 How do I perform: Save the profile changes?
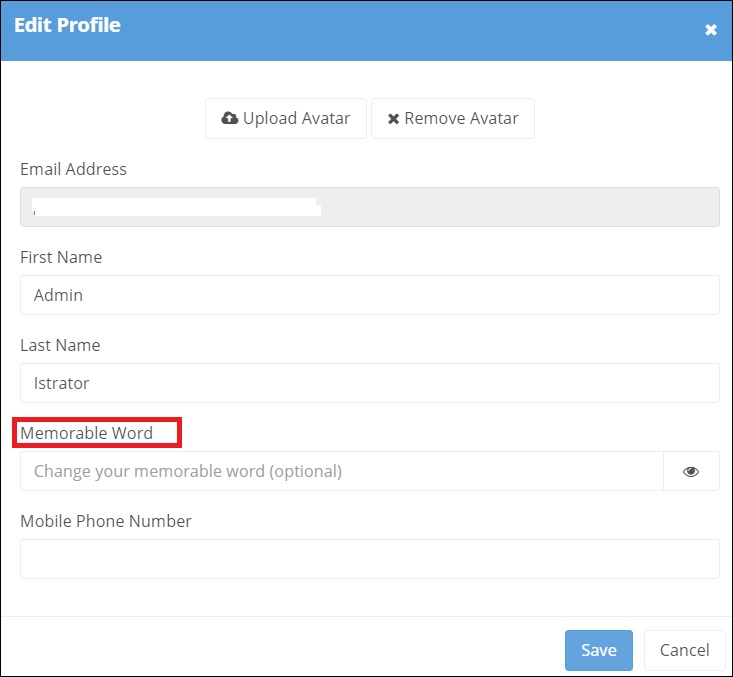(598, 650)
